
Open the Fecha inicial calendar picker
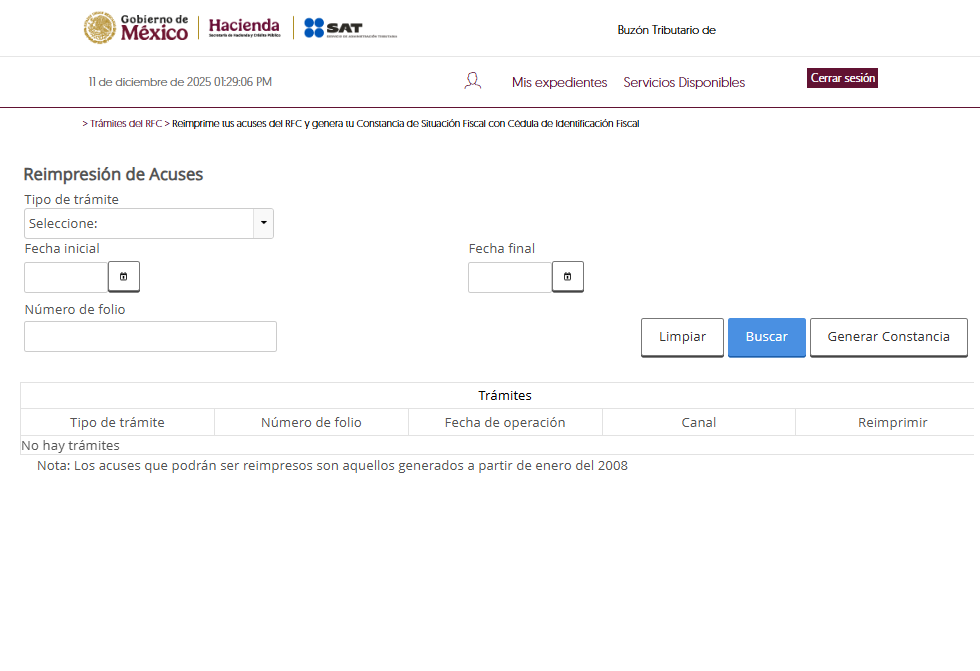point(123,276)
